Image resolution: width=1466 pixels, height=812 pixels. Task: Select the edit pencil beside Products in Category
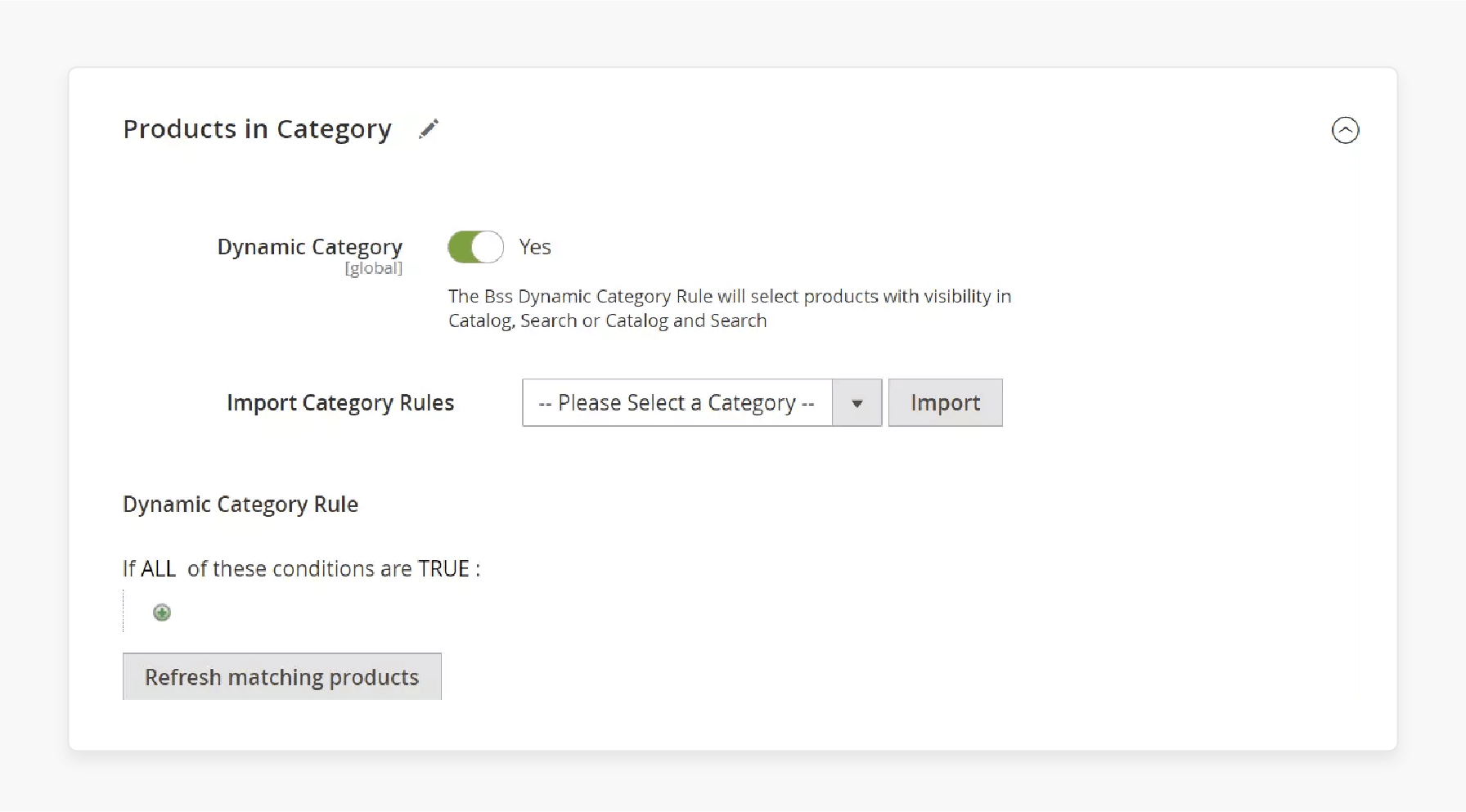(428, 128)
